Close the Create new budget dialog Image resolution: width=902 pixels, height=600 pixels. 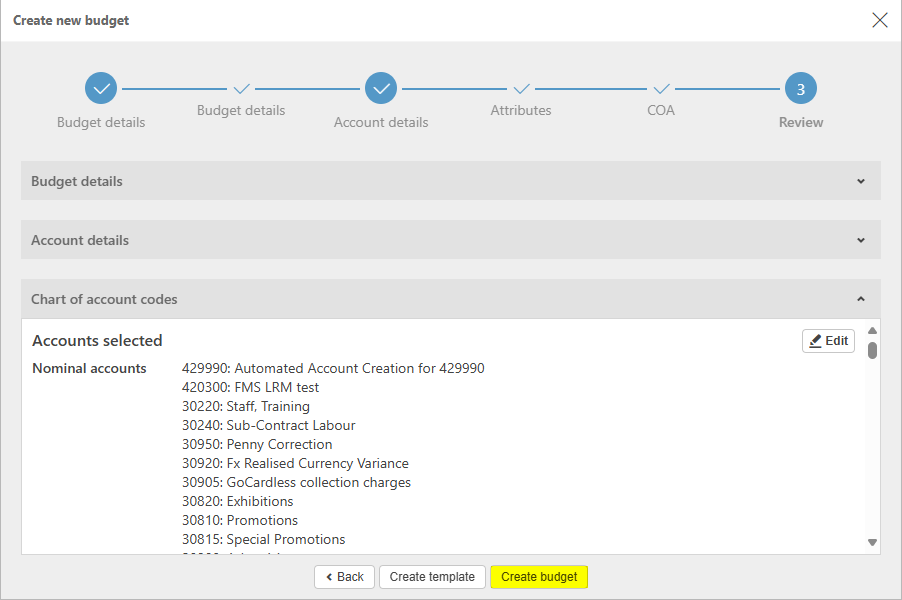879,20
